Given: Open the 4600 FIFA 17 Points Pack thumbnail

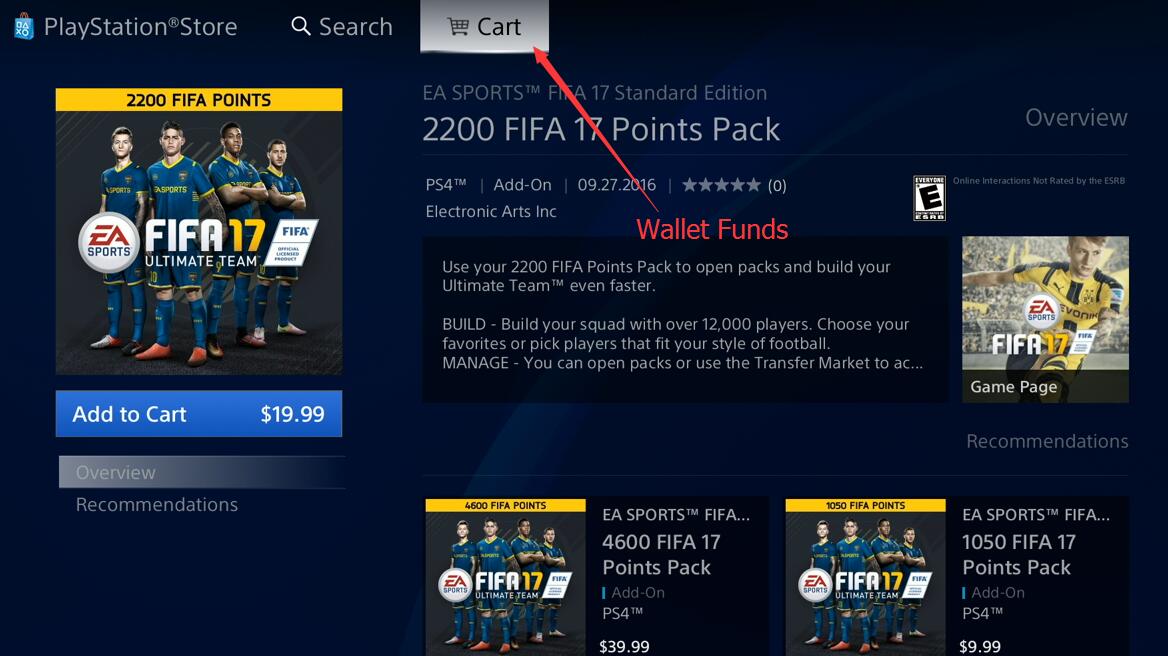Looking at the screenshot, I should pyautogui.click(x=505, y=577).
